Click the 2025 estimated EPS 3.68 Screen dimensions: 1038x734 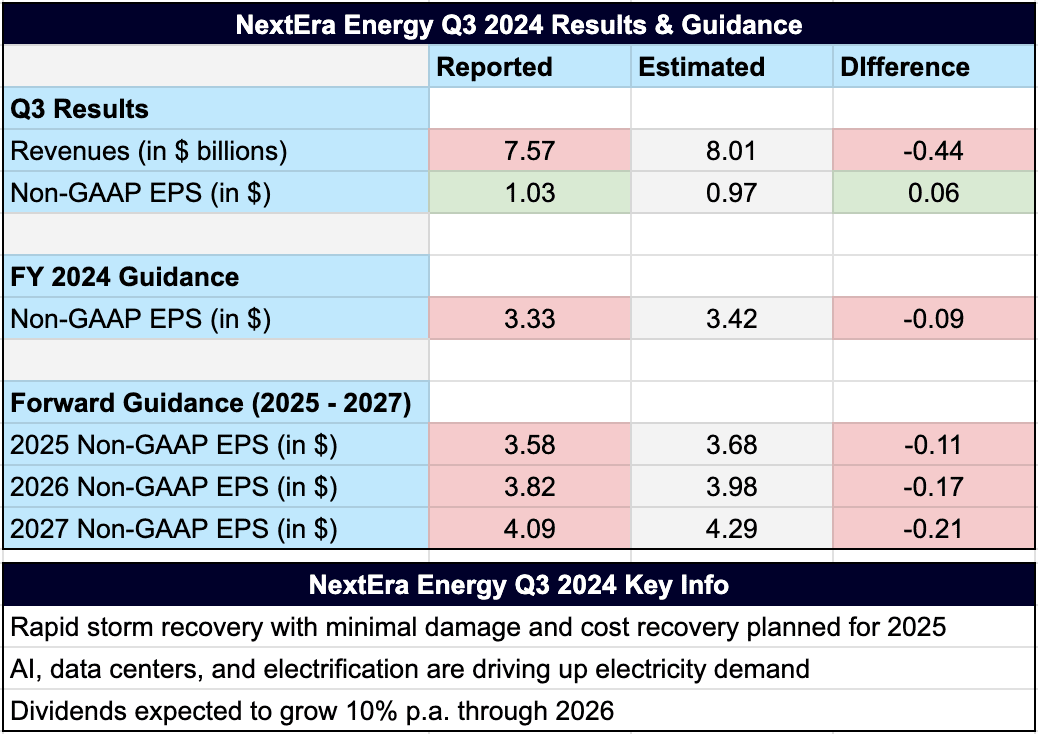[731, 445]
